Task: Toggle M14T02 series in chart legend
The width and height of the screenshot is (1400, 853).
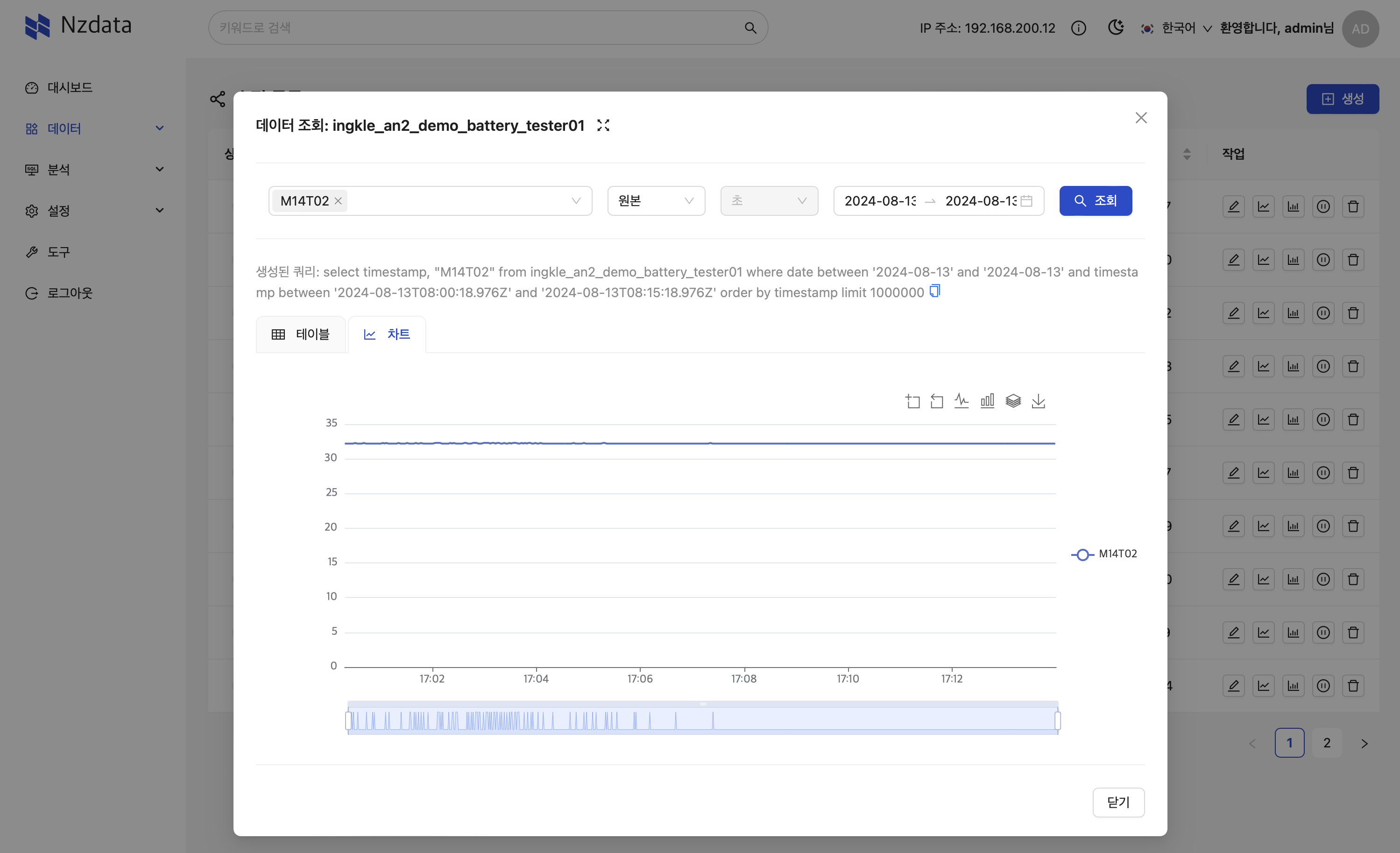Action: [x=1104, y=554]
